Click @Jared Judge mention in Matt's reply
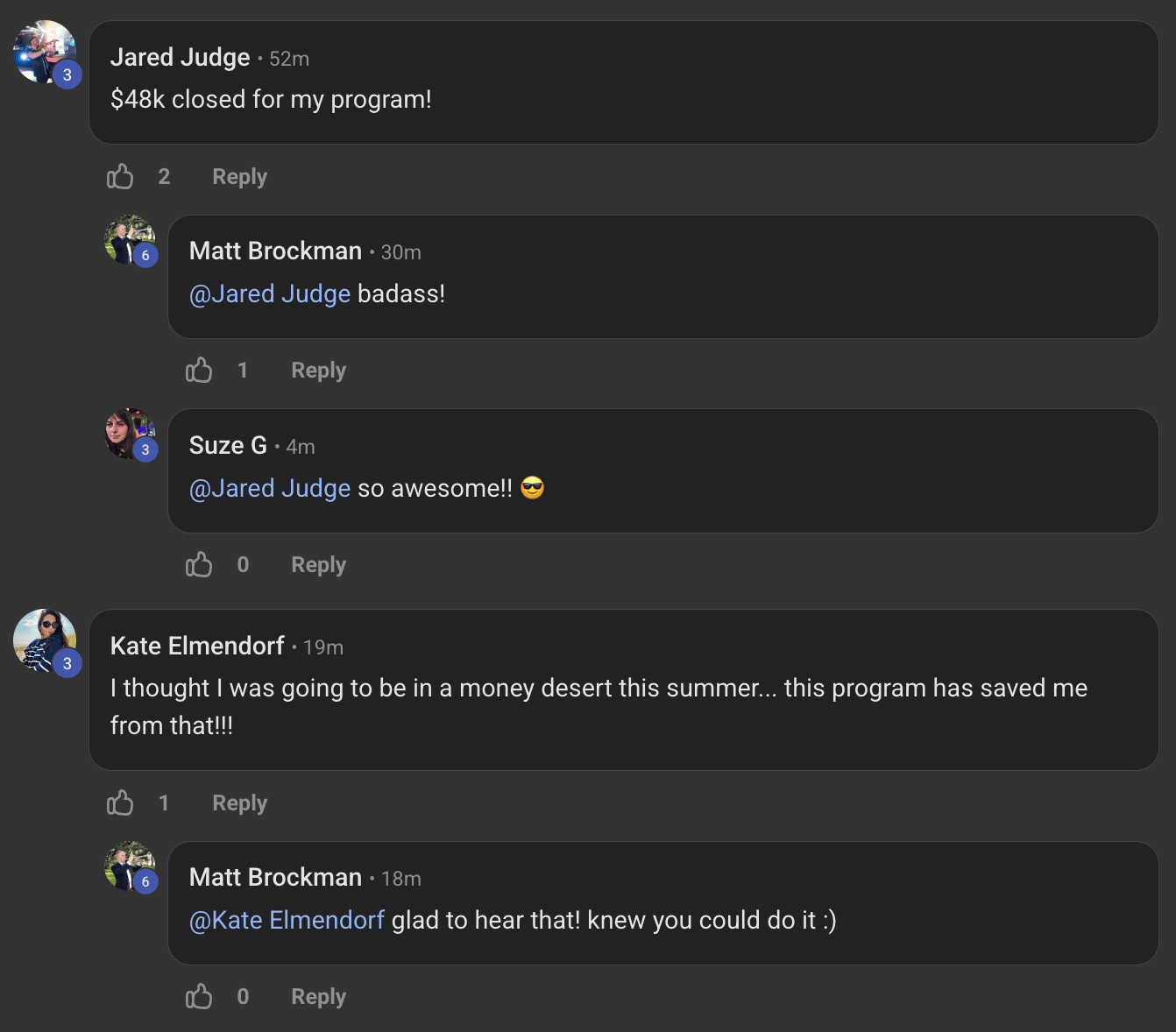 point(270,294)
